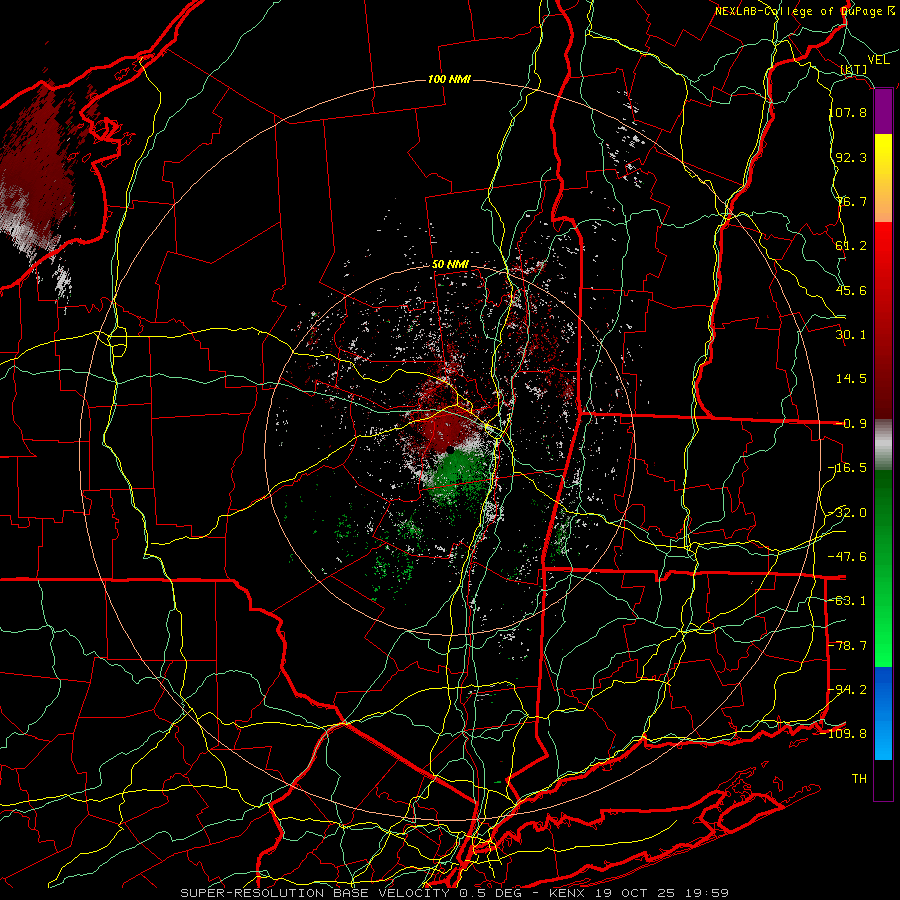The width and height of the screenshot is (900, 900).
Task: Click the 50 NMI range ring label
Action: [x=451, y=265]
